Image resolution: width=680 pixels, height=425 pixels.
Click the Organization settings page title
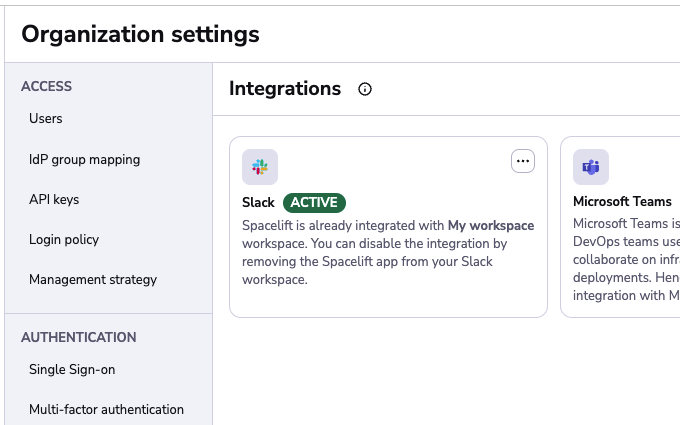coord(140,34)
